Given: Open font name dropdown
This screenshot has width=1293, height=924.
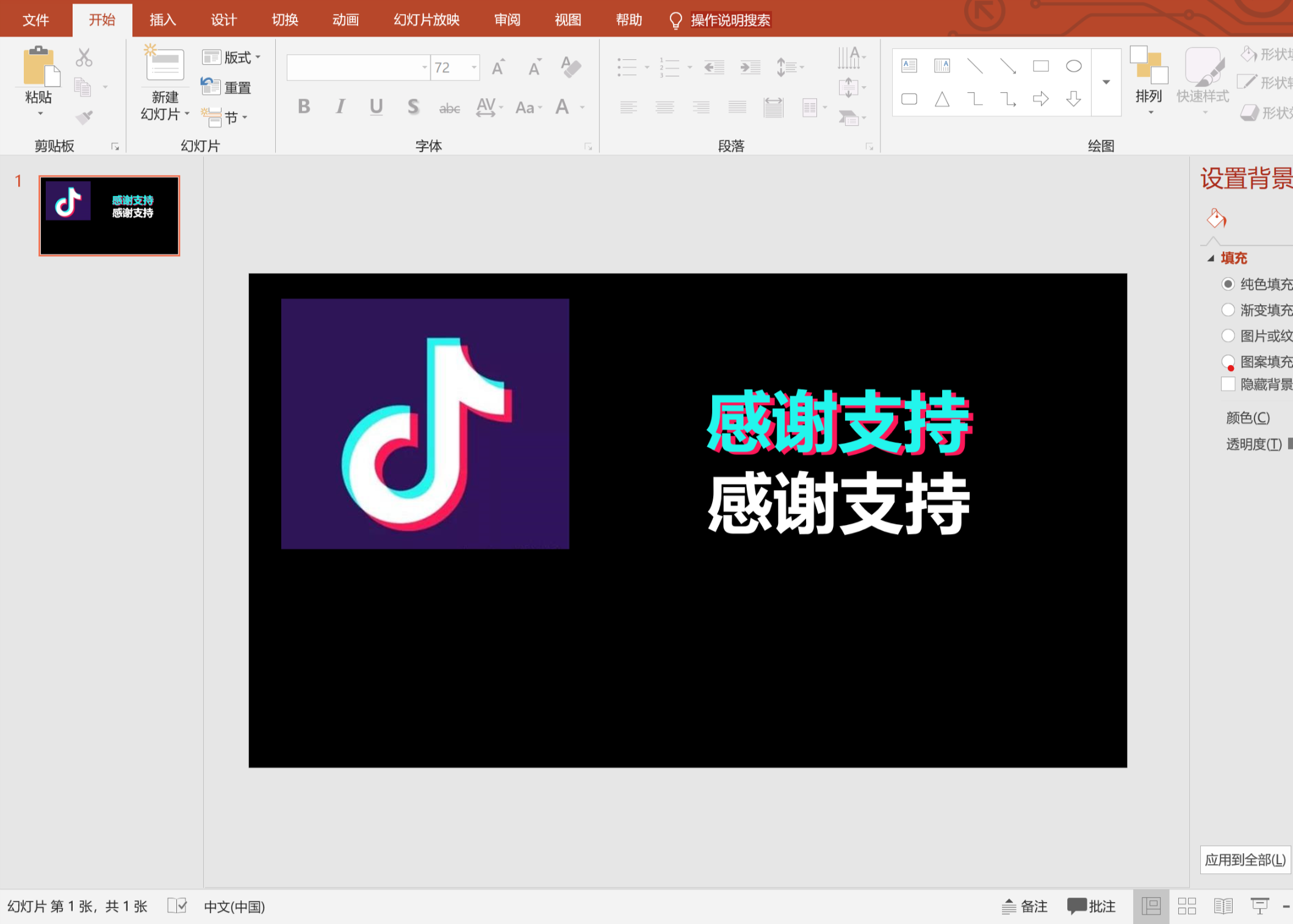Looking at the screenshot, I should coord(425,67).
